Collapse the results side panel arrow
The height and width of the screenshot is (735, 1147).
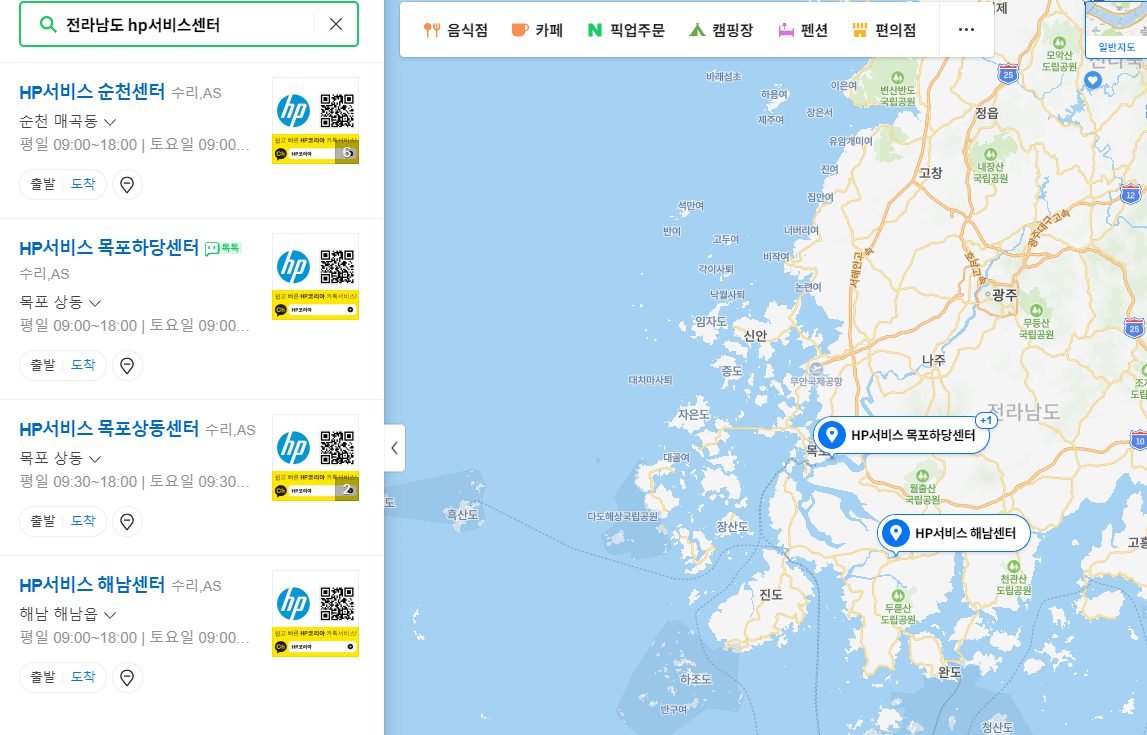pos(394,448)
